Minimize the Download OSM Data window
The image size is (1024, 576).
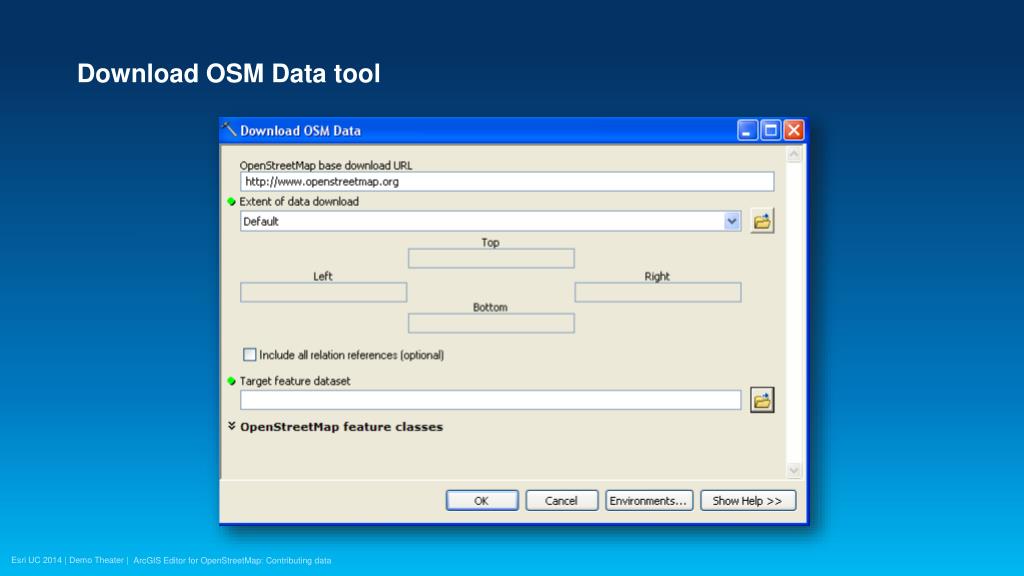747,130
